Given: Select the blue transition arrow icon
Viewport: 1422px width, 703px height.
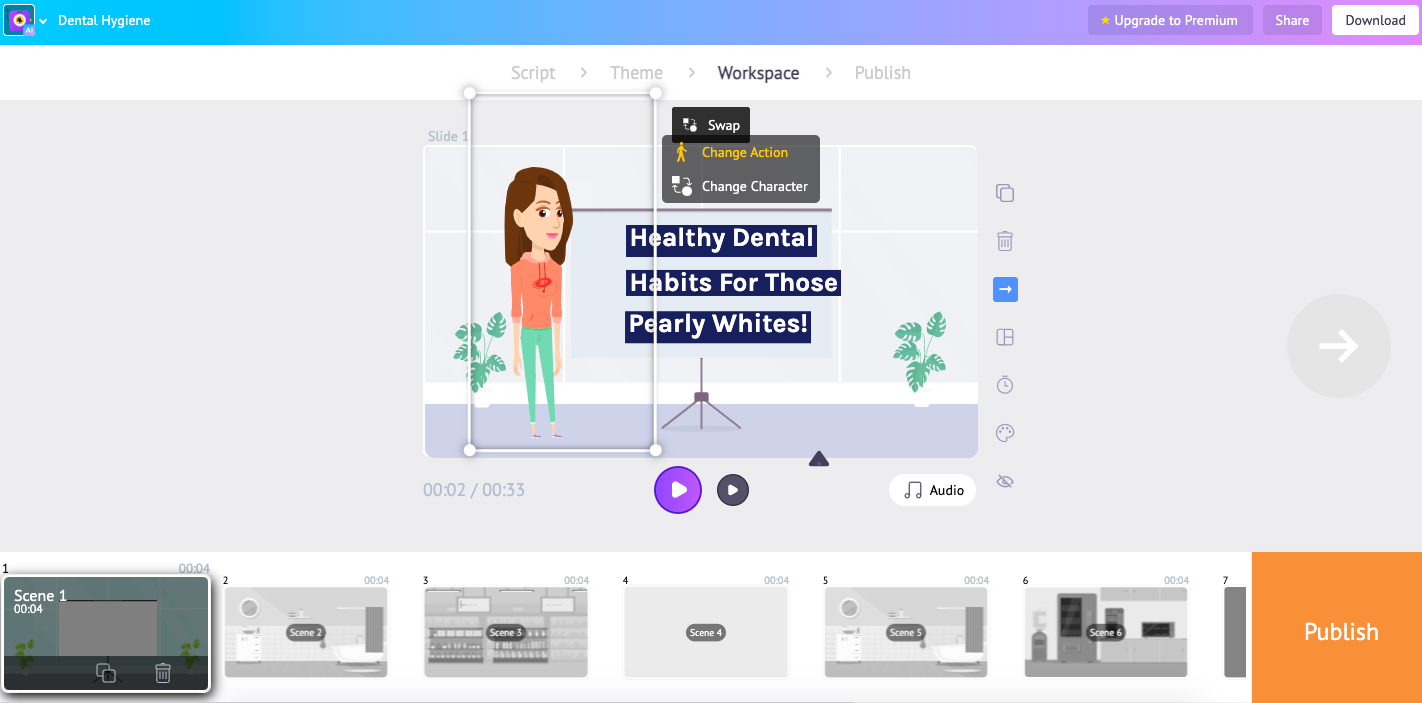Looking at the screenshot, I should (x=1004, y=289).
